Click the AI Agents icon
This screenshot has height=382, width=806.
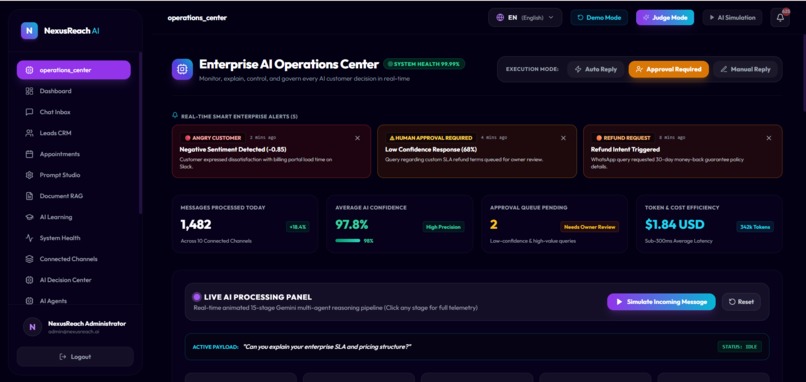tap(29, 301)
